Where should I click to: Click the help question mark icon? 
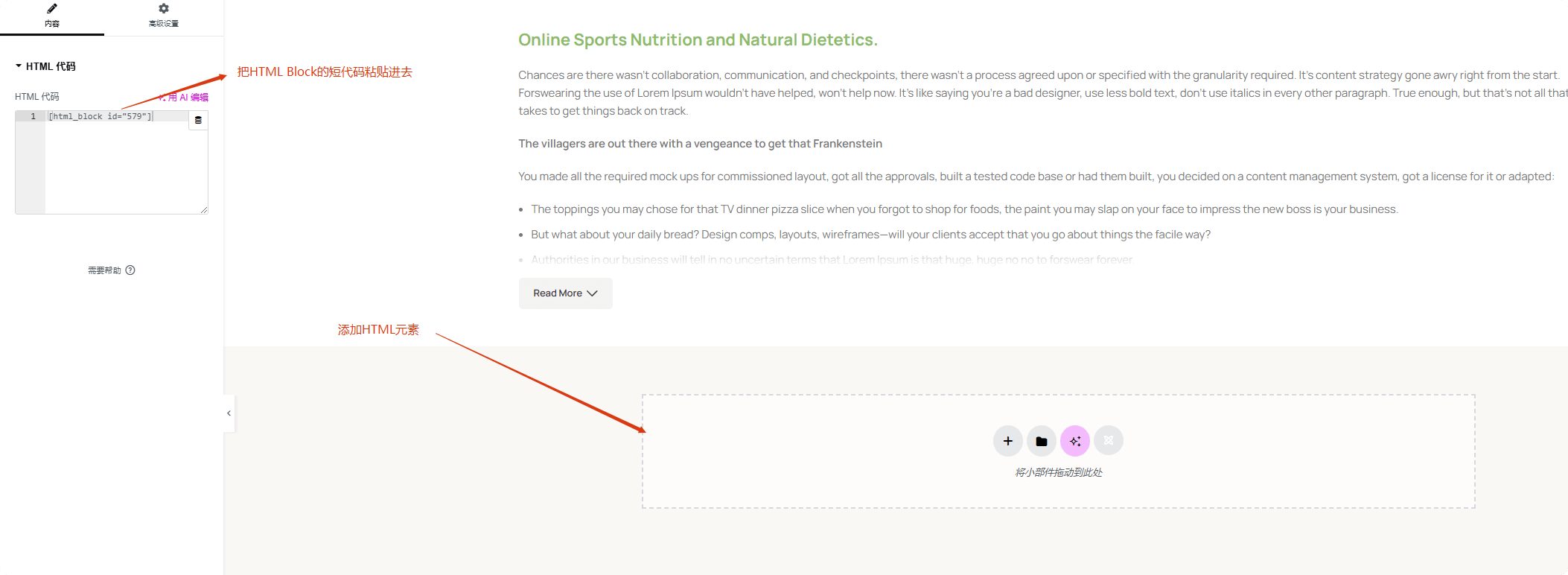(x=130, y=270)
